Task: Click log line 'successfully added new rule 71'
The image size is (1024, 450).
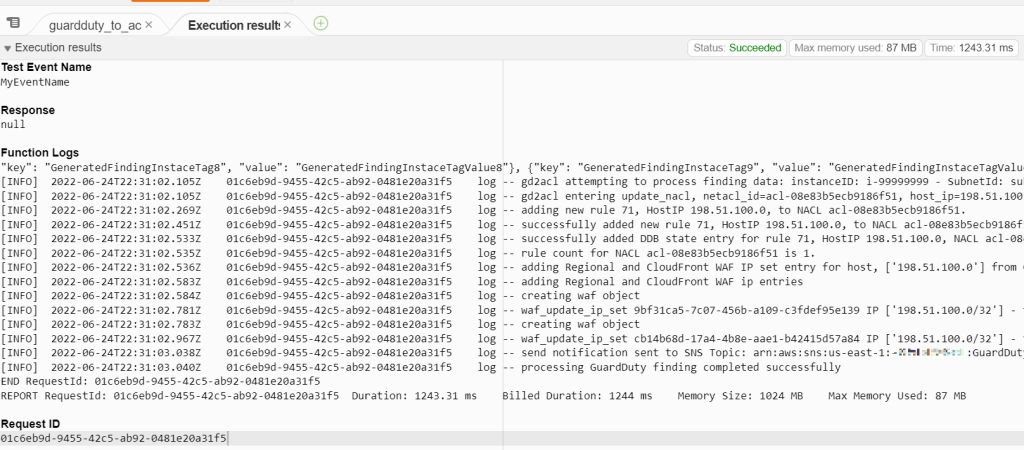Action: tap(512, 225)
